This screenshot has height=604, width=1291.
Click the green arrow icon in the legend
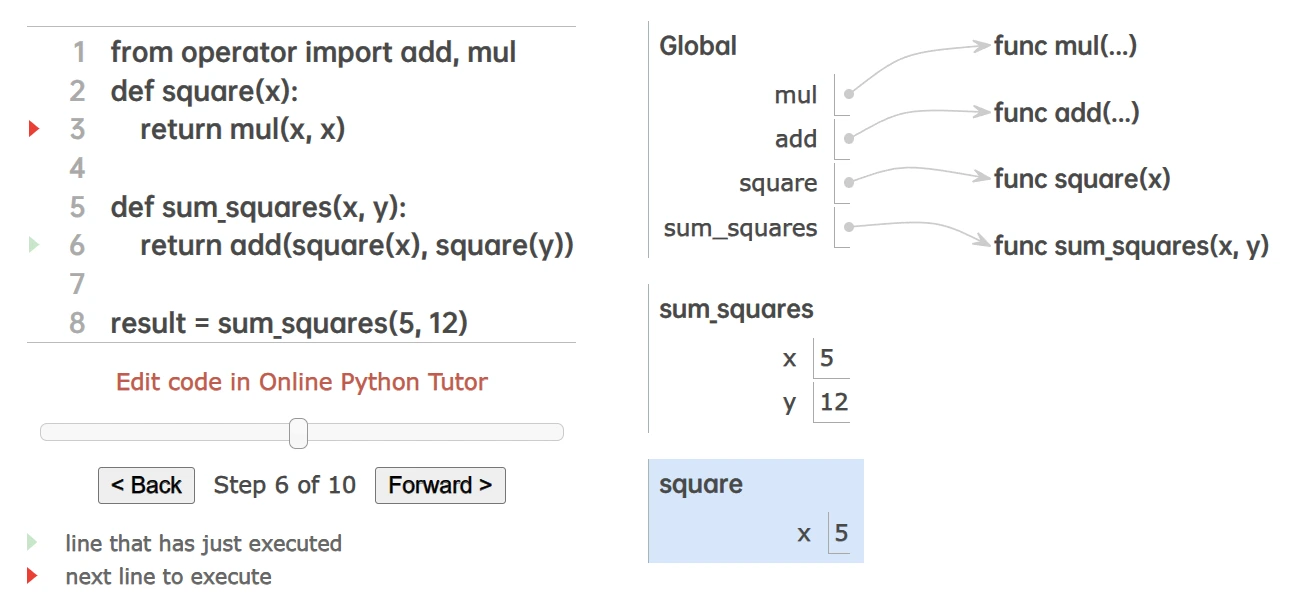click(x=32, y=543)
